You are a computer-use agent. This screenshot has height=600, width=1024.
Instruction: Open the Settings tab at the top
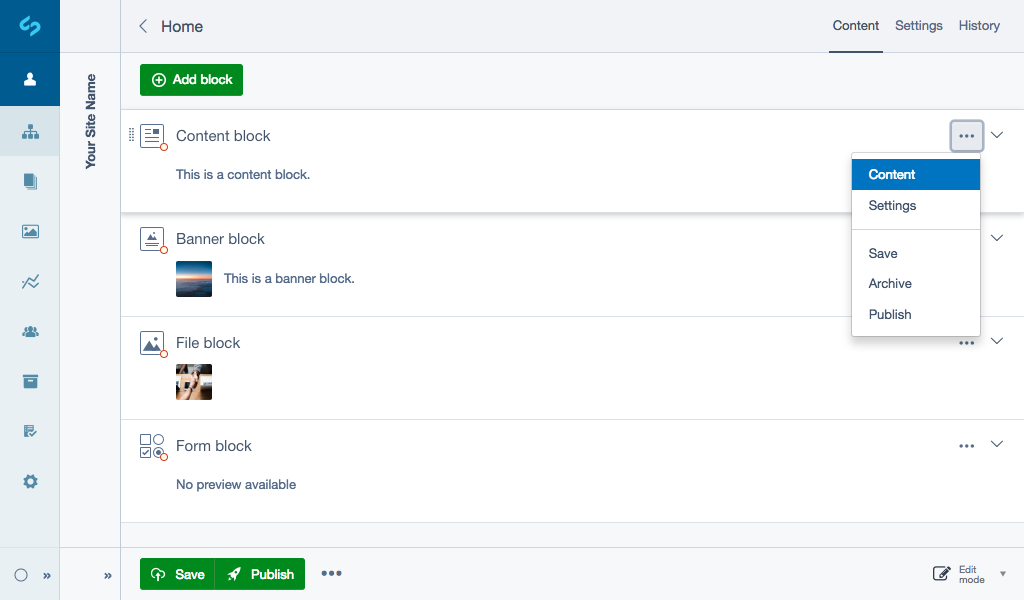coord(918,25)
